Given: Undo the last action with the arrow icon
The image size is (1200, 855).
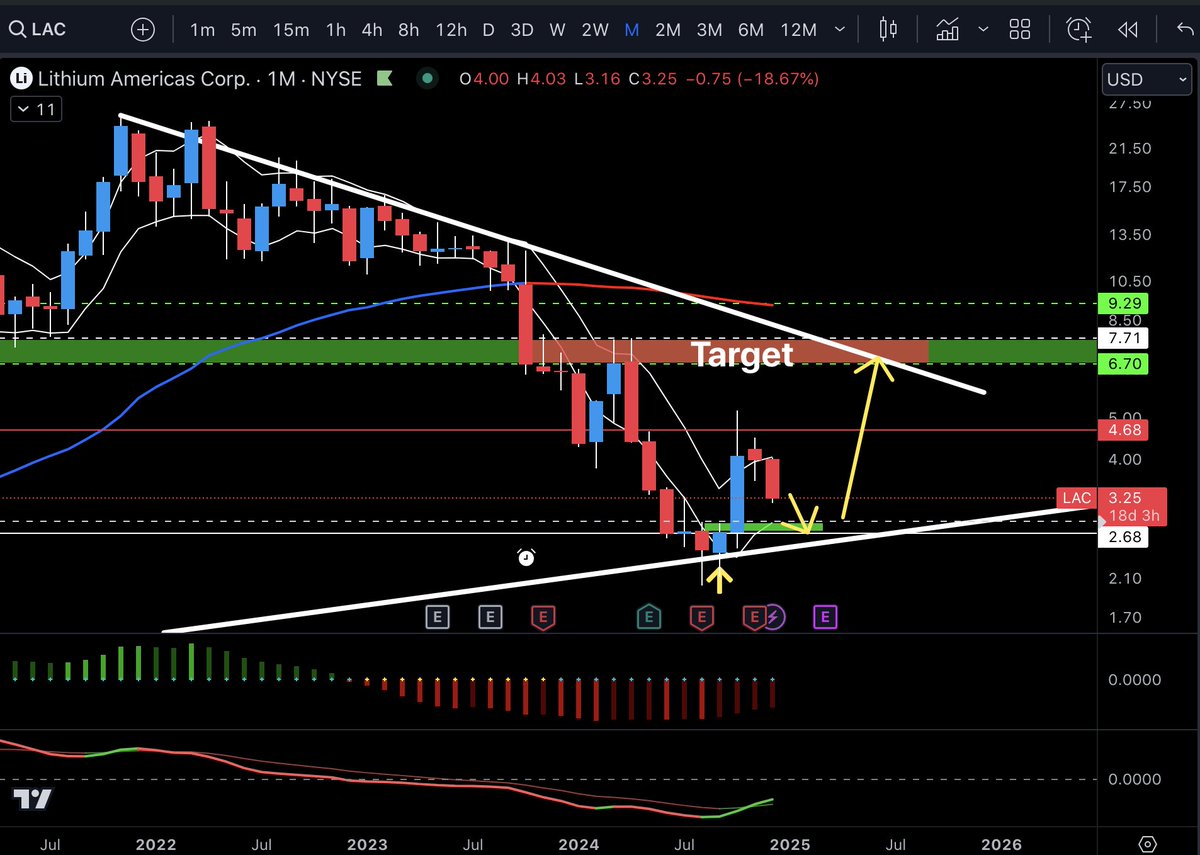Looking at the screenshot, I should [x=1186, y=29].
